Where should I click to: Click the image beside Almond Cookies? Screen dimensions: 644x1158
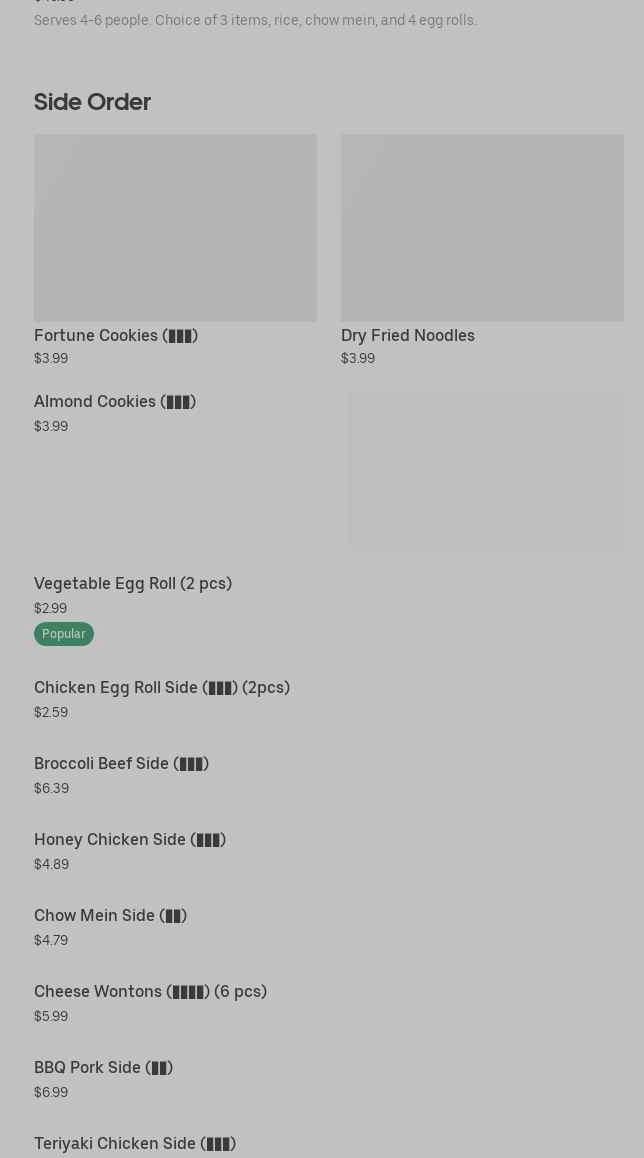(x=486, y=470)
